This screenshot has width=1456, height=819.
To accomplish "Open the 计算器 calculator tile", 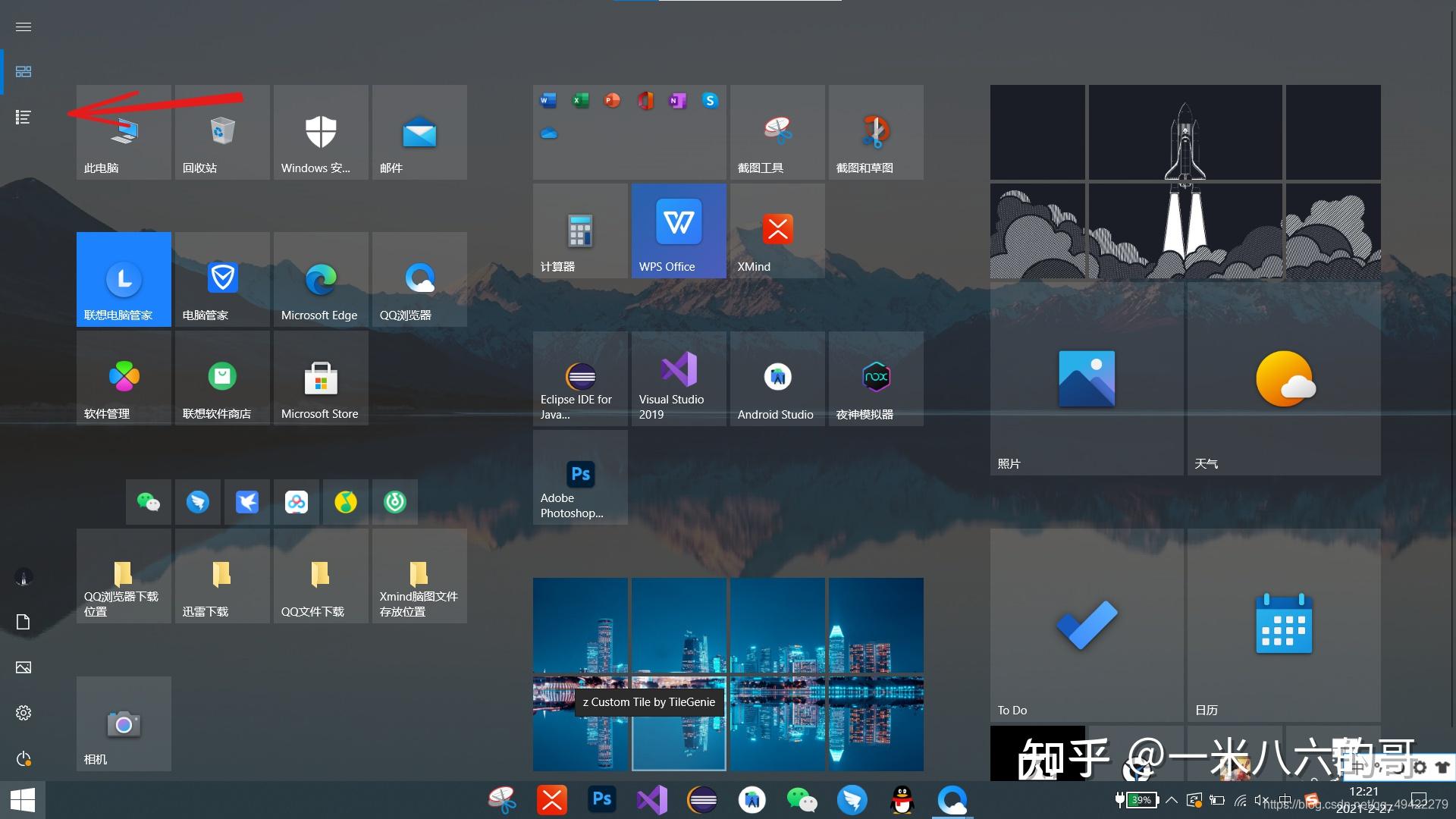I will [x=579, y=230].
